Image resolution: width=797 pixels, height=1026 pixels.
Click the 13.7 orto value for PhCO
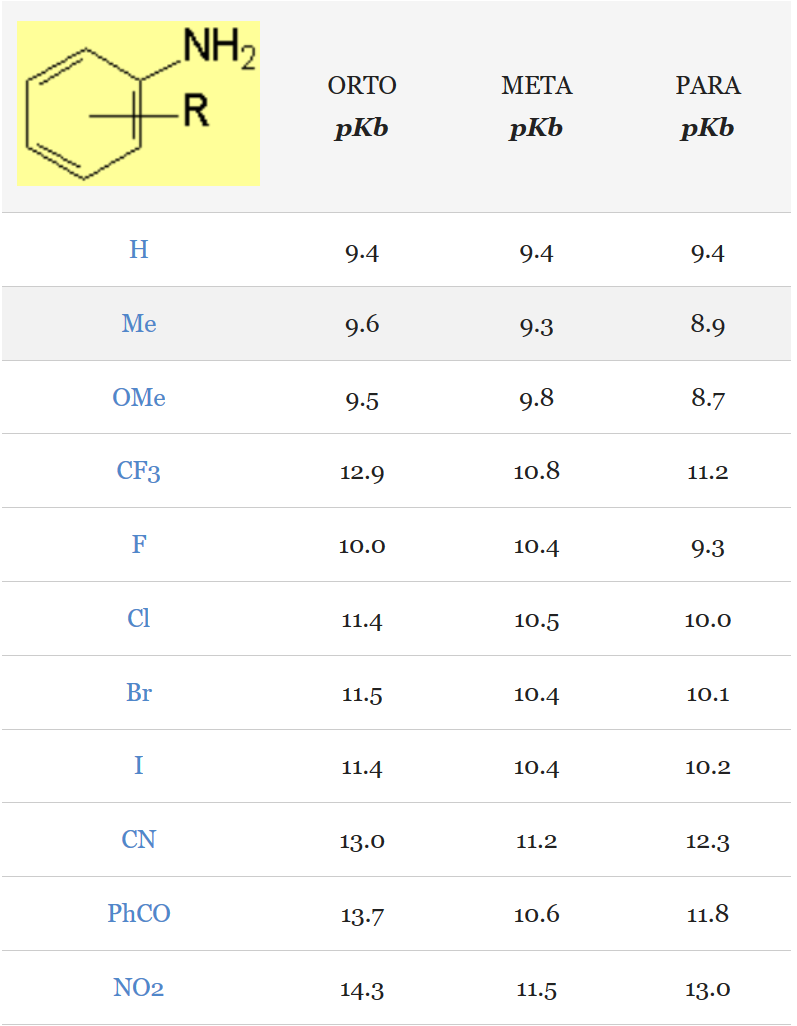pos(362,915)
